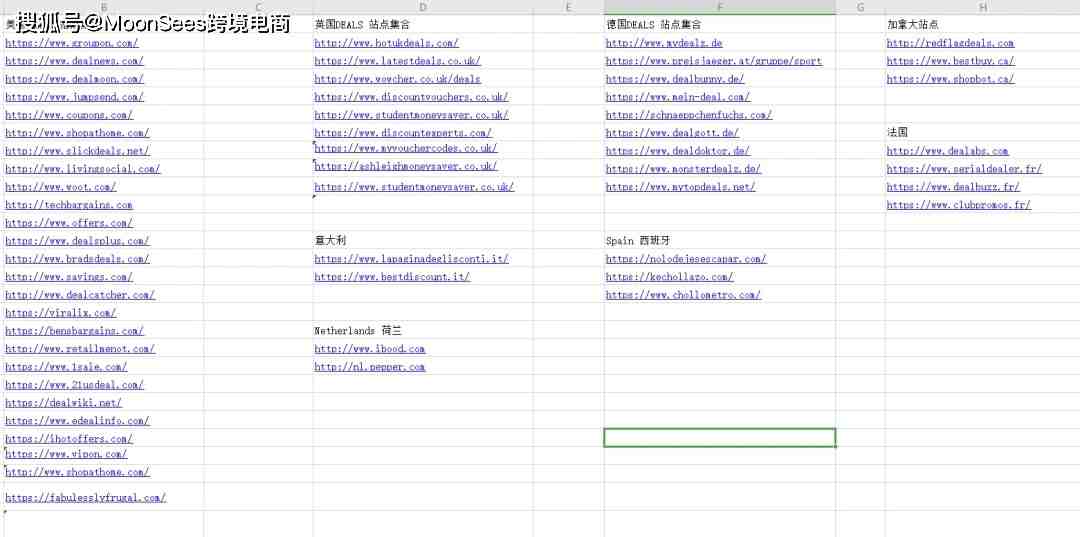Open the dealbuzz.fr link
The height and width of the screenshot is (537, 1080).
click(953, 187)
